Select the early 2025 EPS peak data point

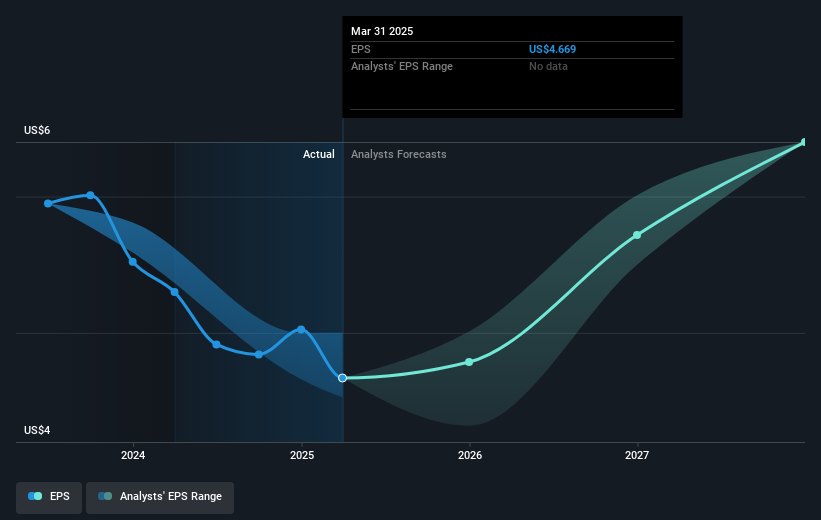coord(301,329)
